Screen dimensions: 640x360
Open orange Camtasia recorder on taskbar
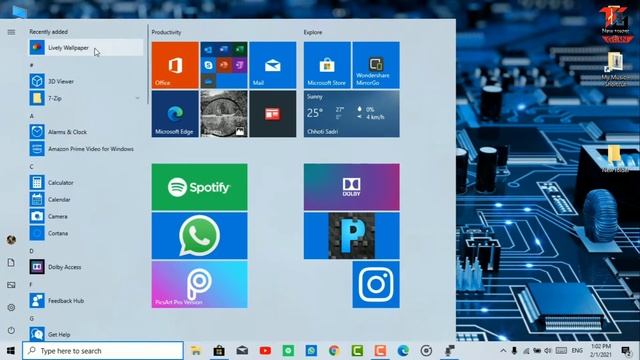tap(380, 351)
